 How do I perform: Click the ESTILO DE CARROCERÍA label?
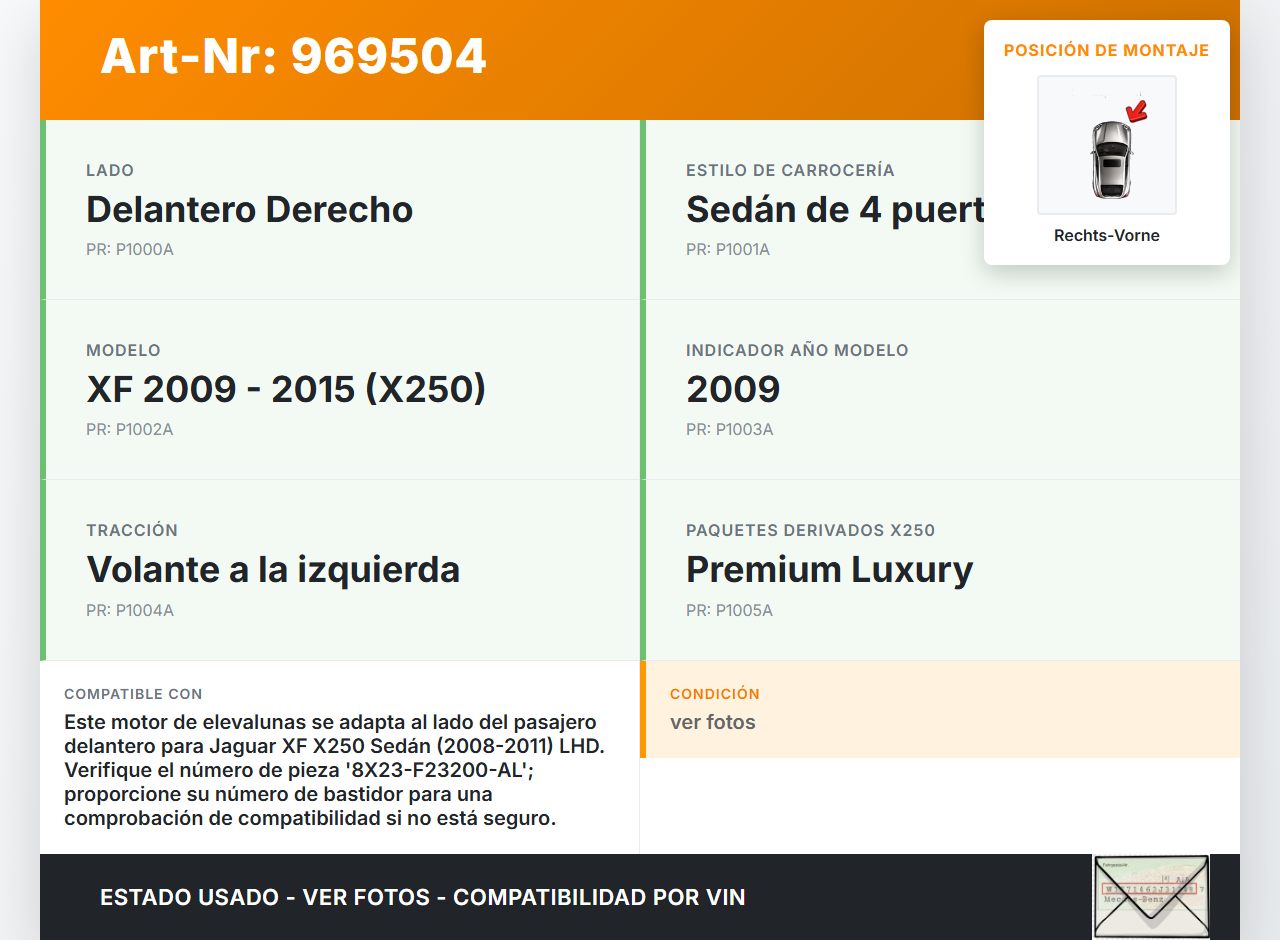point(790,170)
